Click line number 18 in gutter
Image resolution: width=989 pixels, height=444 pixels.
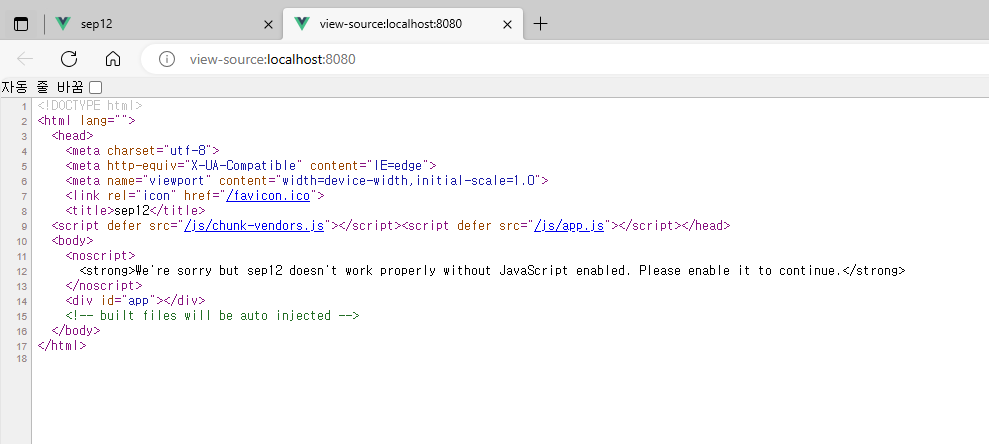pos(21,359)
